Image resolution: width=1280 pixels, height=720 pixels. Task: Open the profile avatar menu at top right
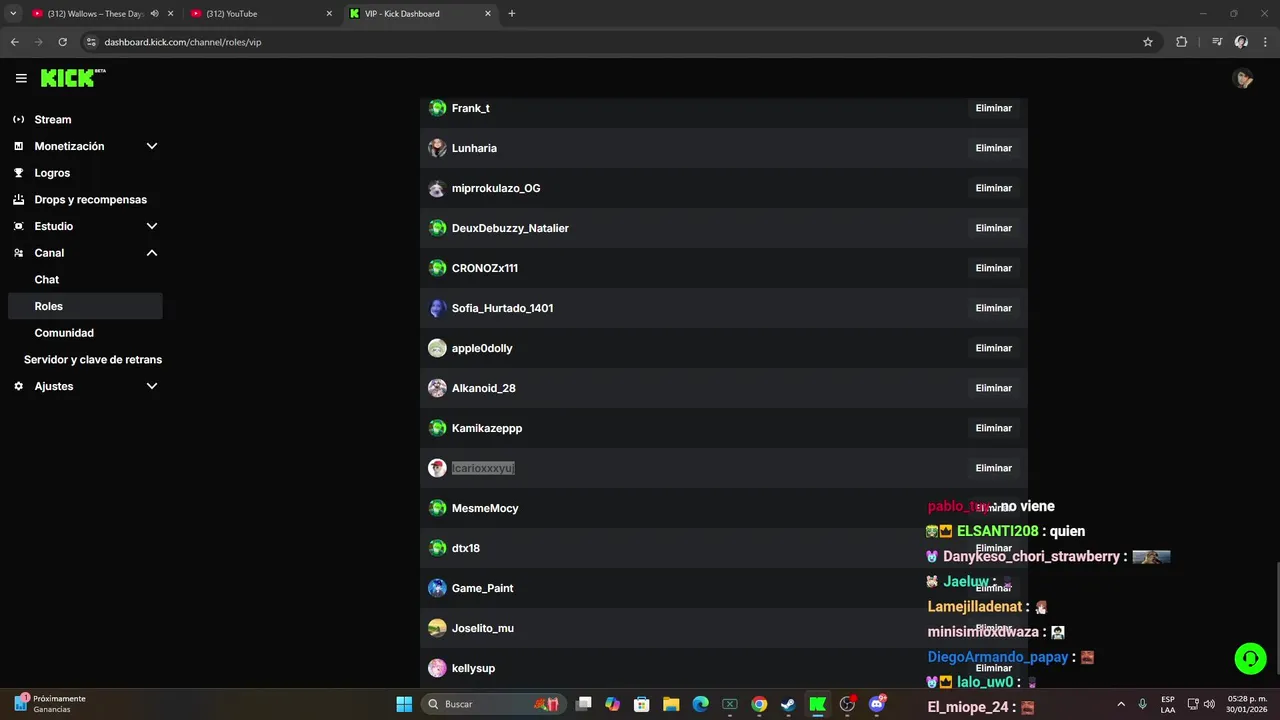pyautogui.click(x=1243, y=78)
